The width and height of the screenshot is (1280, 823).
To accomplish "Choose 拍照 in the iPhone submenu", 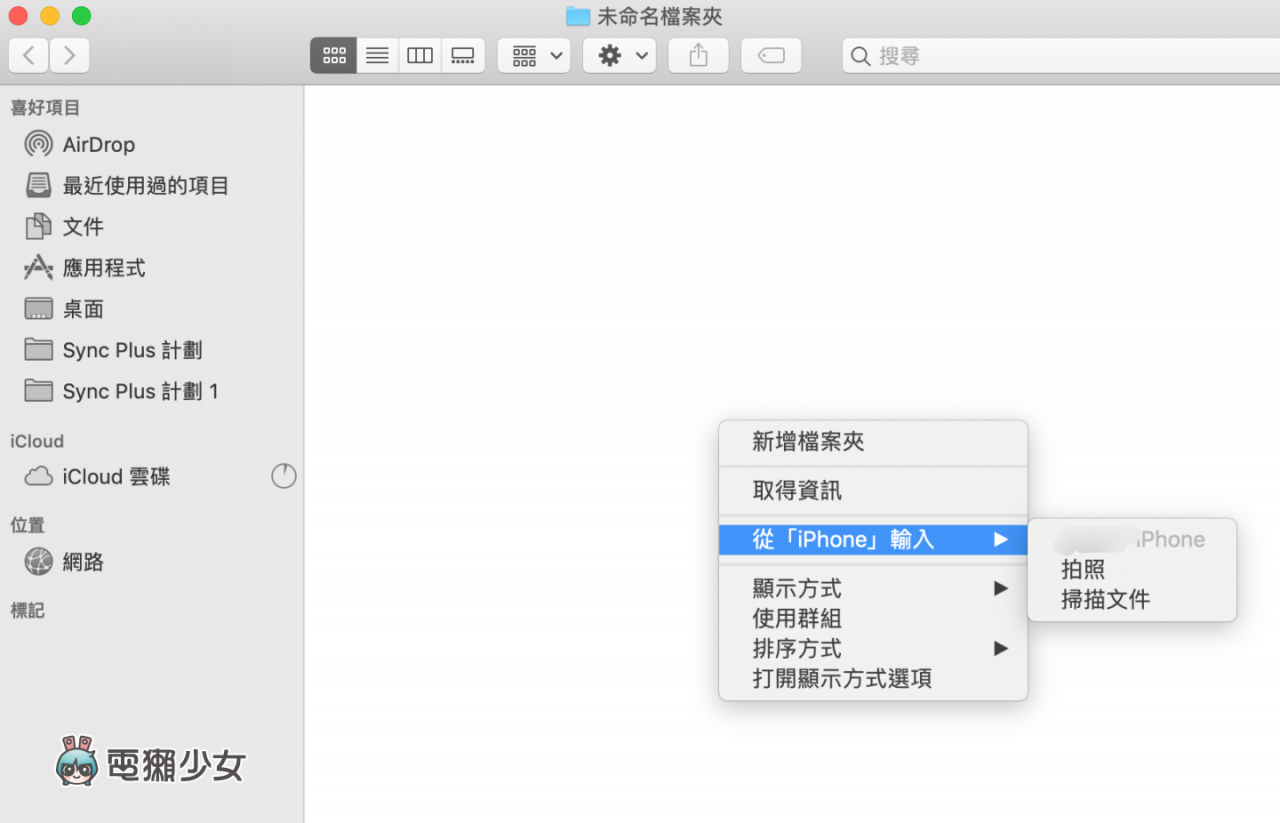I will pos(1132,570).
